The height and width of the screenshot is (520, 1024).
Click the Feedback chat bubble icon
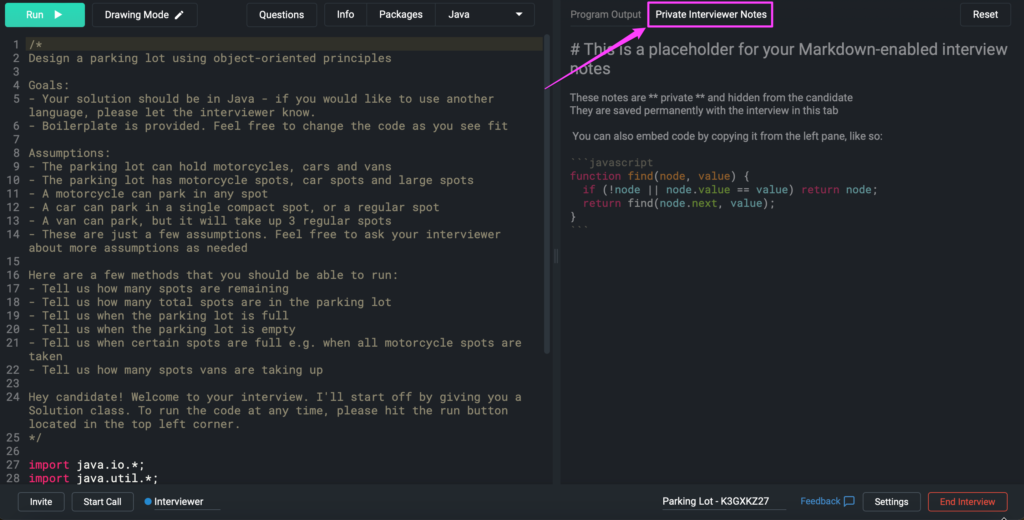[x=849, y=502]
